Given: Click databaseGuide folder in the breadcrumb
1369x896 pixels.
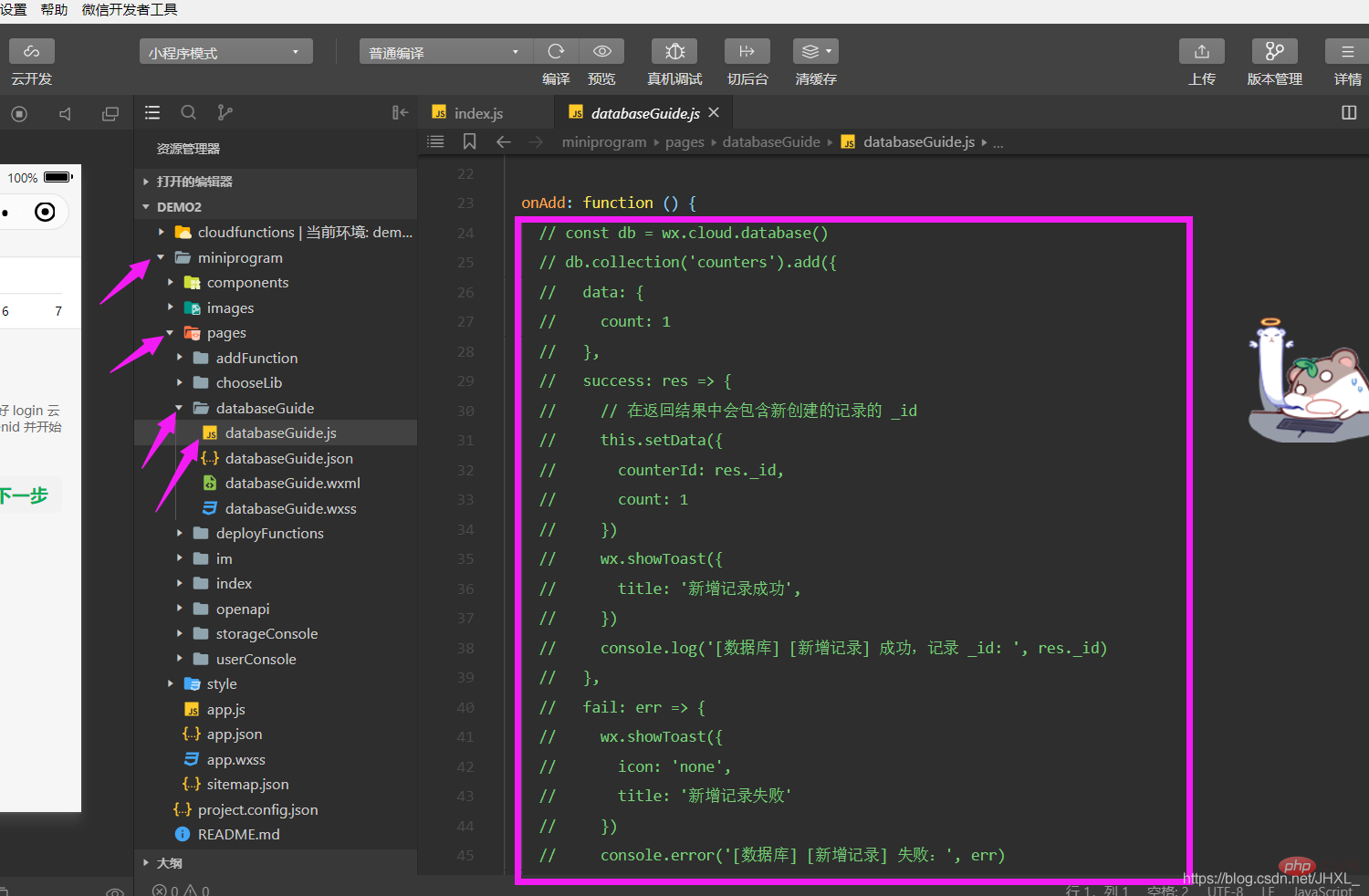Looking at the screenshot, I should pyautogui.click(x=771, y=141).
